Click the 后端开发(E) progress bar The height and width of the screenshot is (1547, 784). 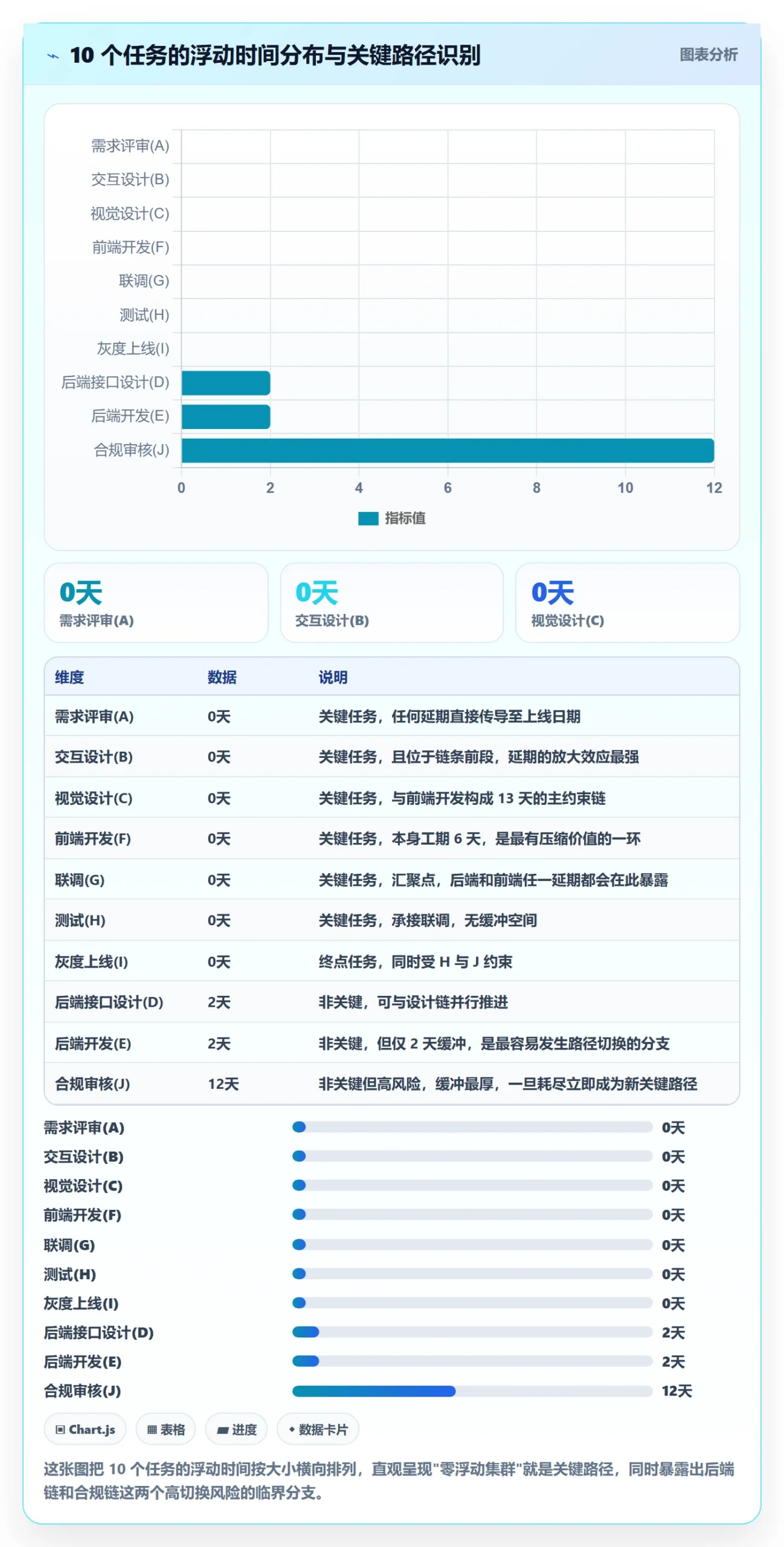point(472,1361)
